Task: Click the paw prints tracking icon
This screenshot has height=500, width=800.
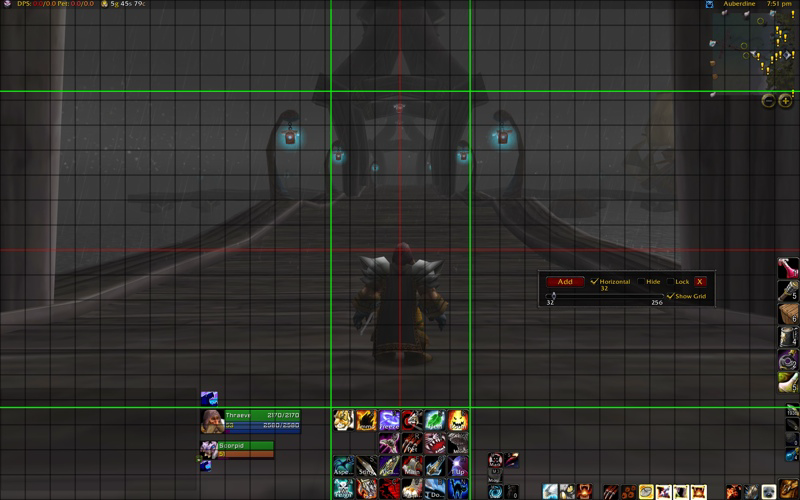Action: (629, 492)
